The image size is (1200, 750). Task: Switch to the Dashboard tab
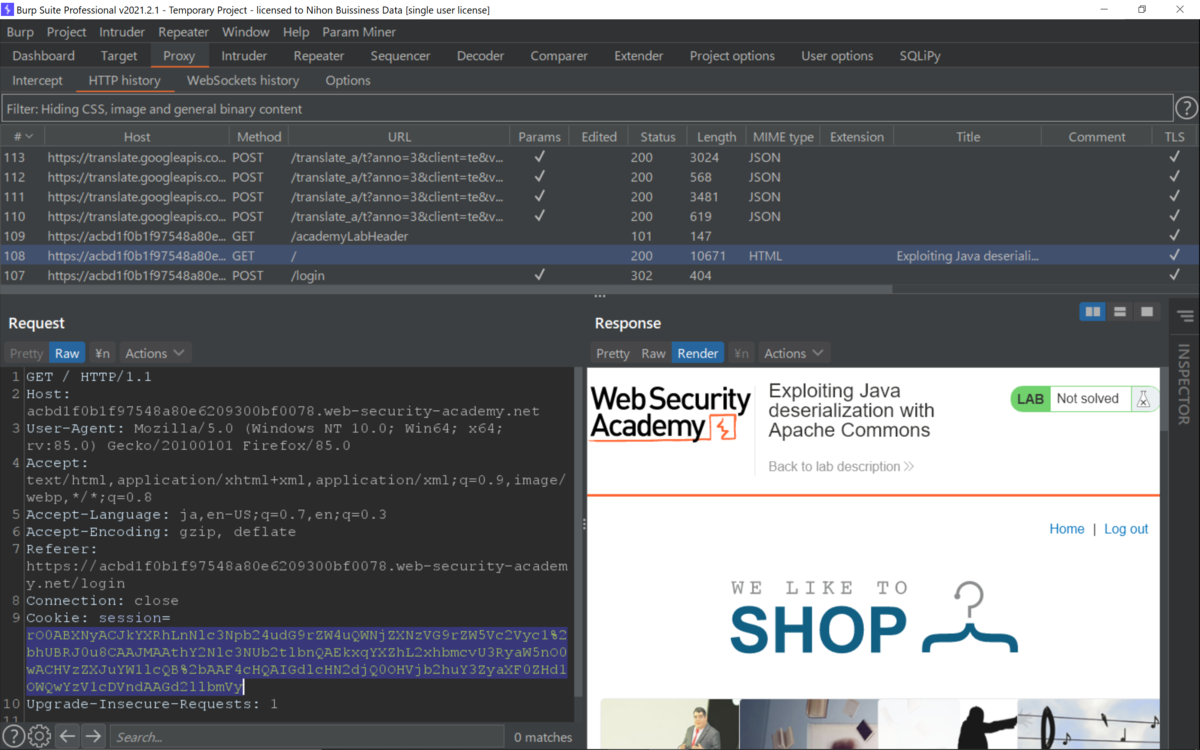pyautogui.click(x=44, y=56)
